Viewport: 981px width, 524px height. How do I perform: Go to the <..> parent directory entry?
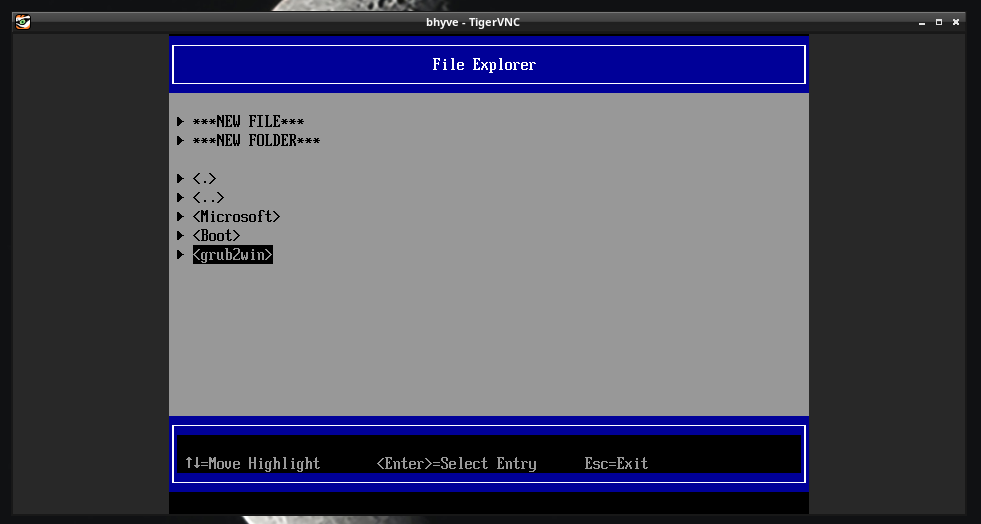[208, 198]
